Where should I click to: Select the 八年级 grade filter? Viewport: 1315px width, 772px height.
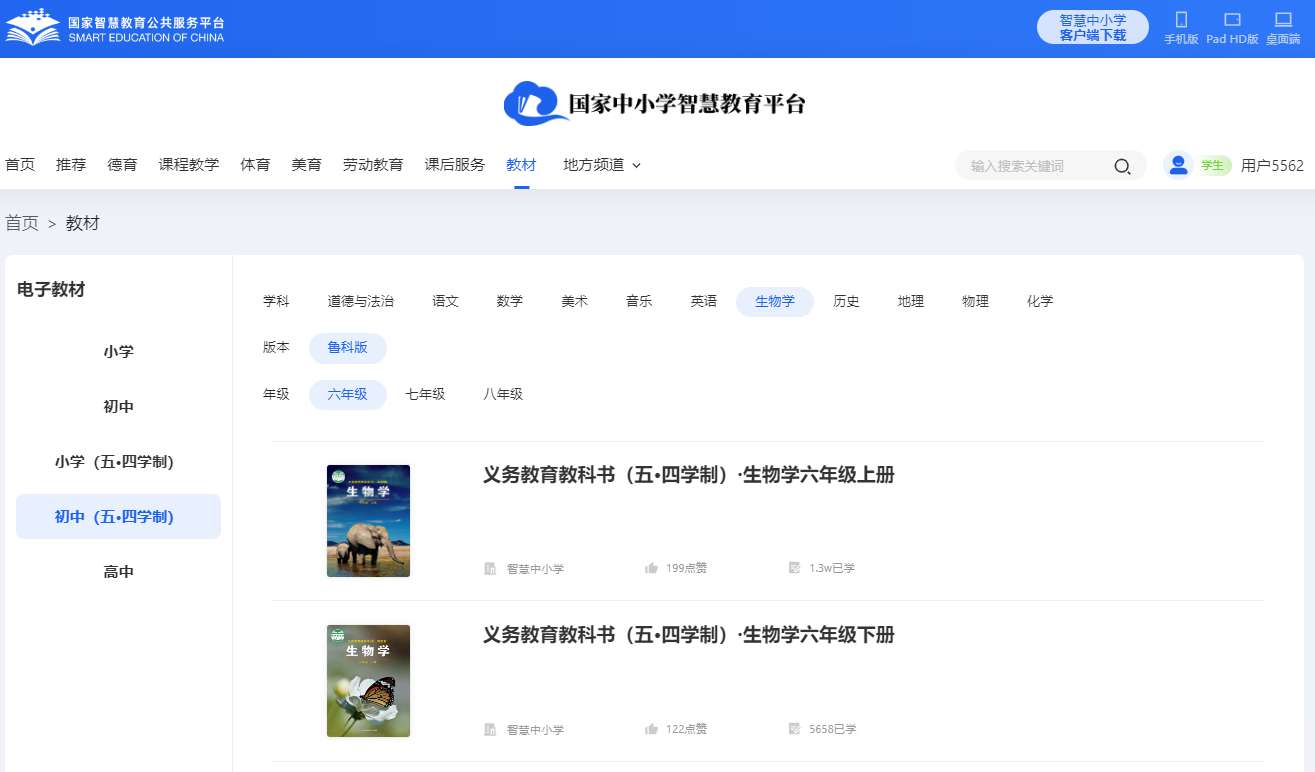point(503,394)
